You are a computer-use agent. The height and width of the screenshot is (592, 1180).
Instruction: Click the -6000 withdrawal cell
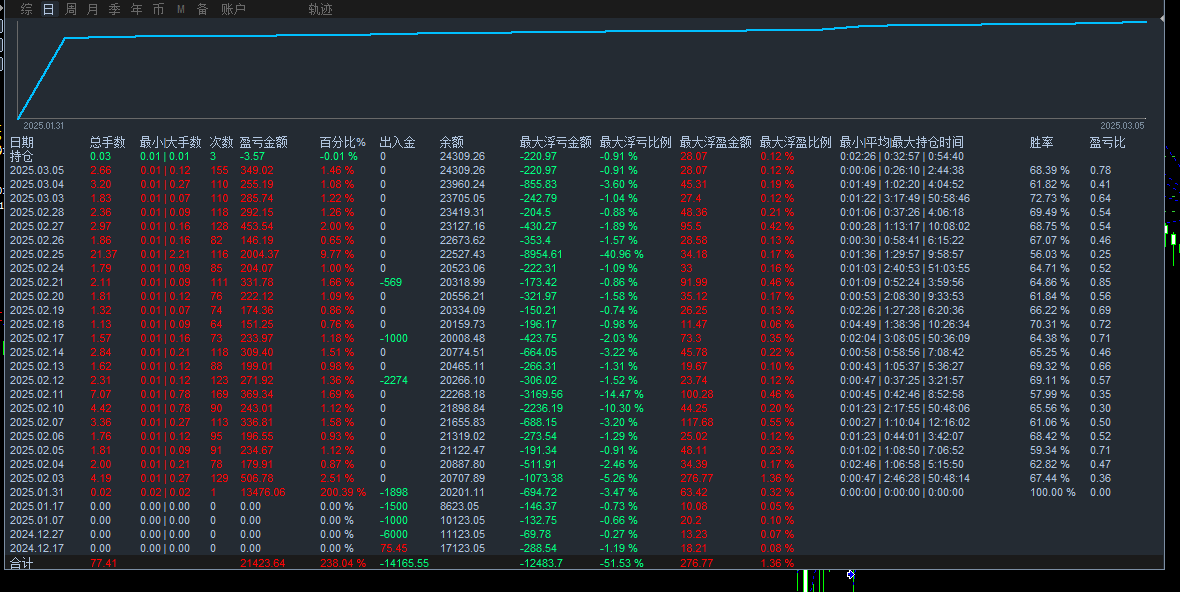(x=394, y=534)
